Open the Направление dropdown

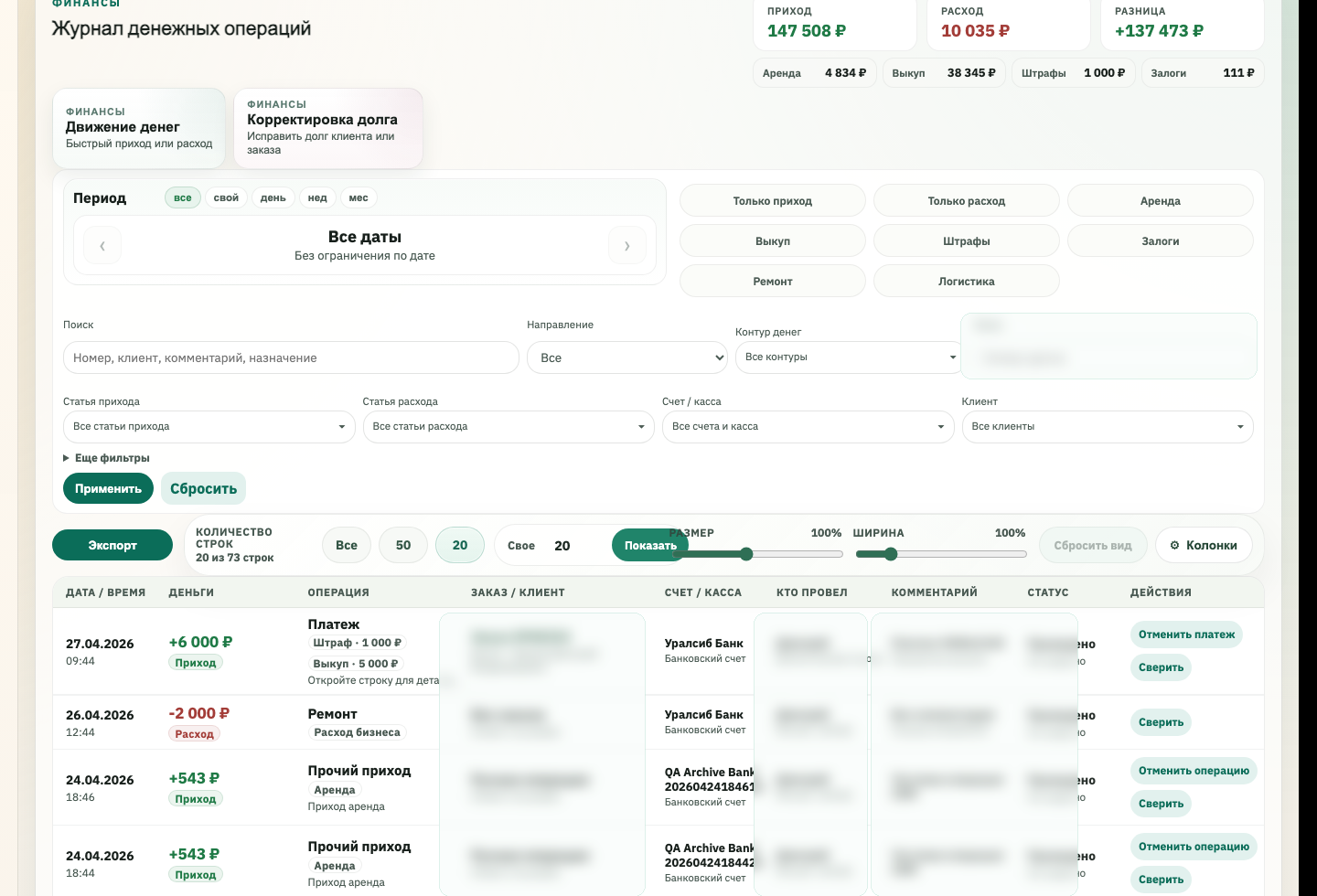pyautogui.click(x=627, y=357)
